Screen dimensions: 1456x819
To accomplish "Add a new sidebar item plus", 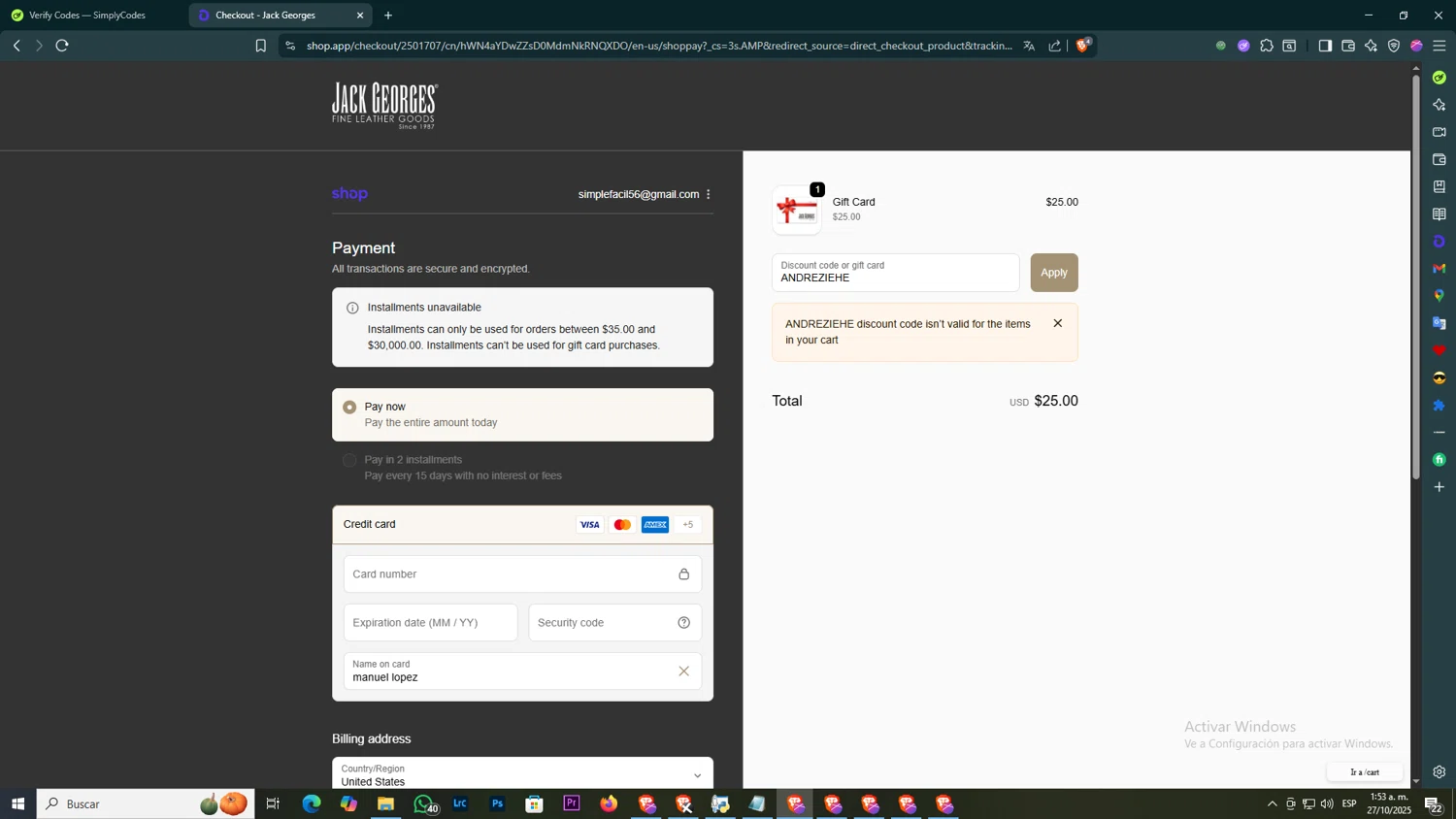I will point(1439,487).
